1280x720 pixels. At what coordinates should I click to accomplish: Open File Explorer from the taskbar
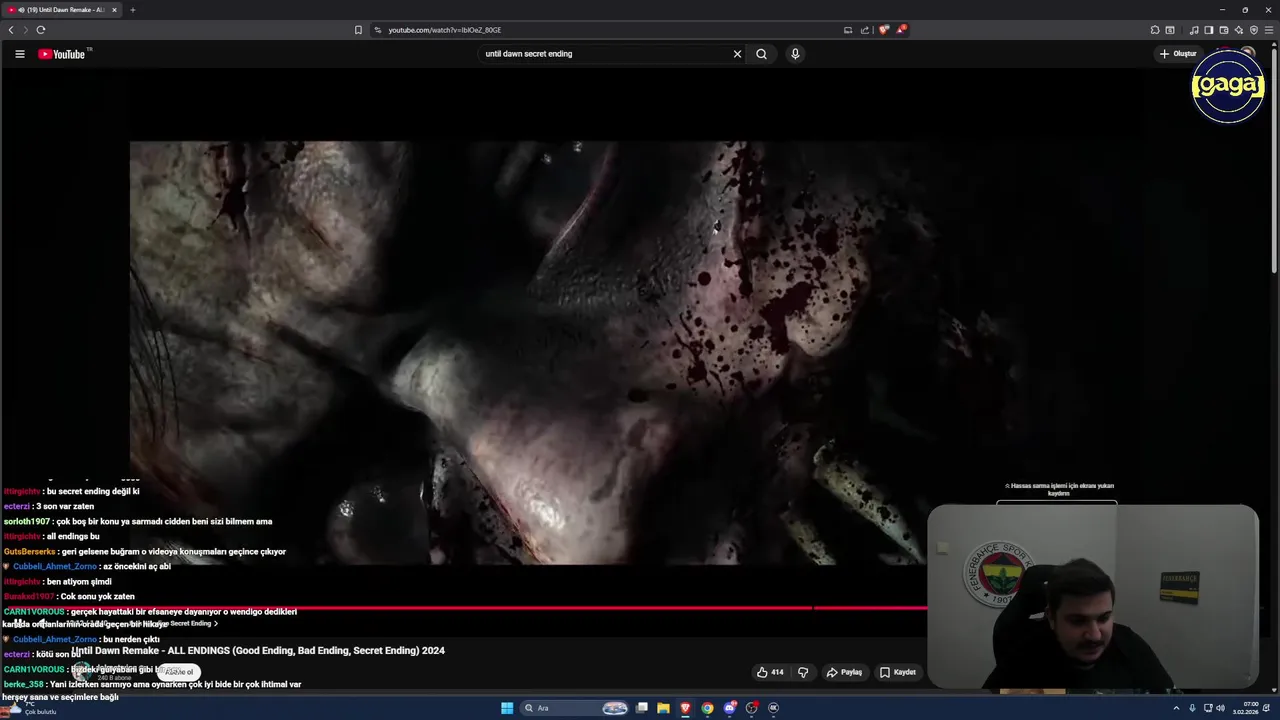click(x=663, y=708)
